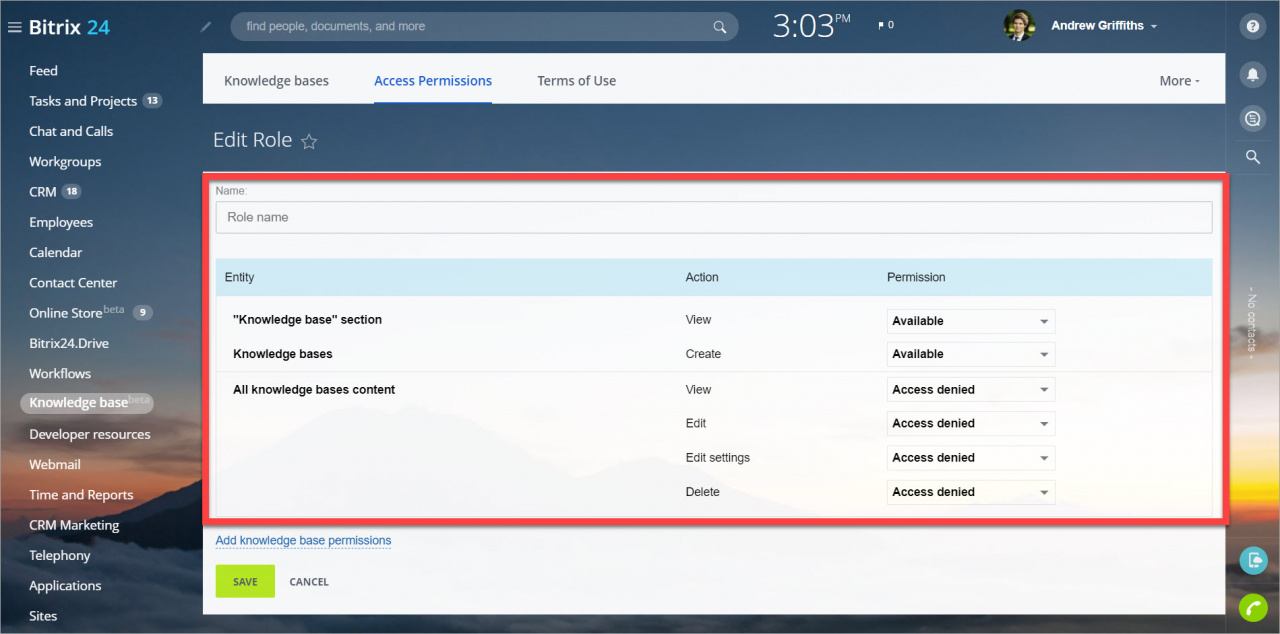The height and width of the screenshot is (634, 1280).
Task: Click the green phone call icon
Action: tap(1253, 607)
